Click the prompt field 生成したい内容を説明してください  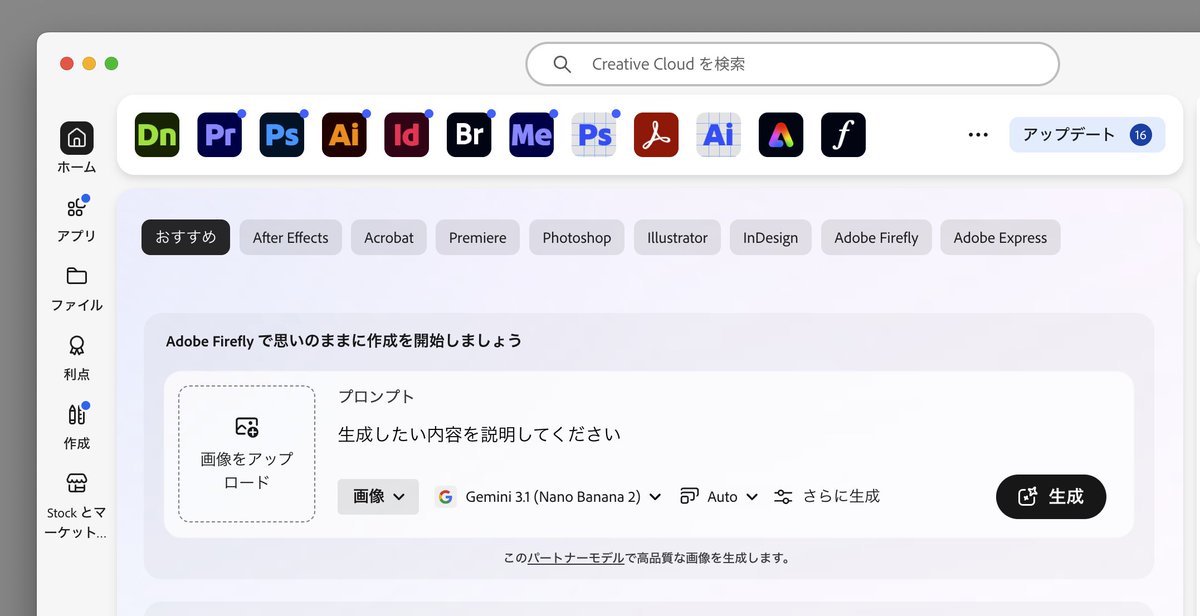[x=479, y=435]
